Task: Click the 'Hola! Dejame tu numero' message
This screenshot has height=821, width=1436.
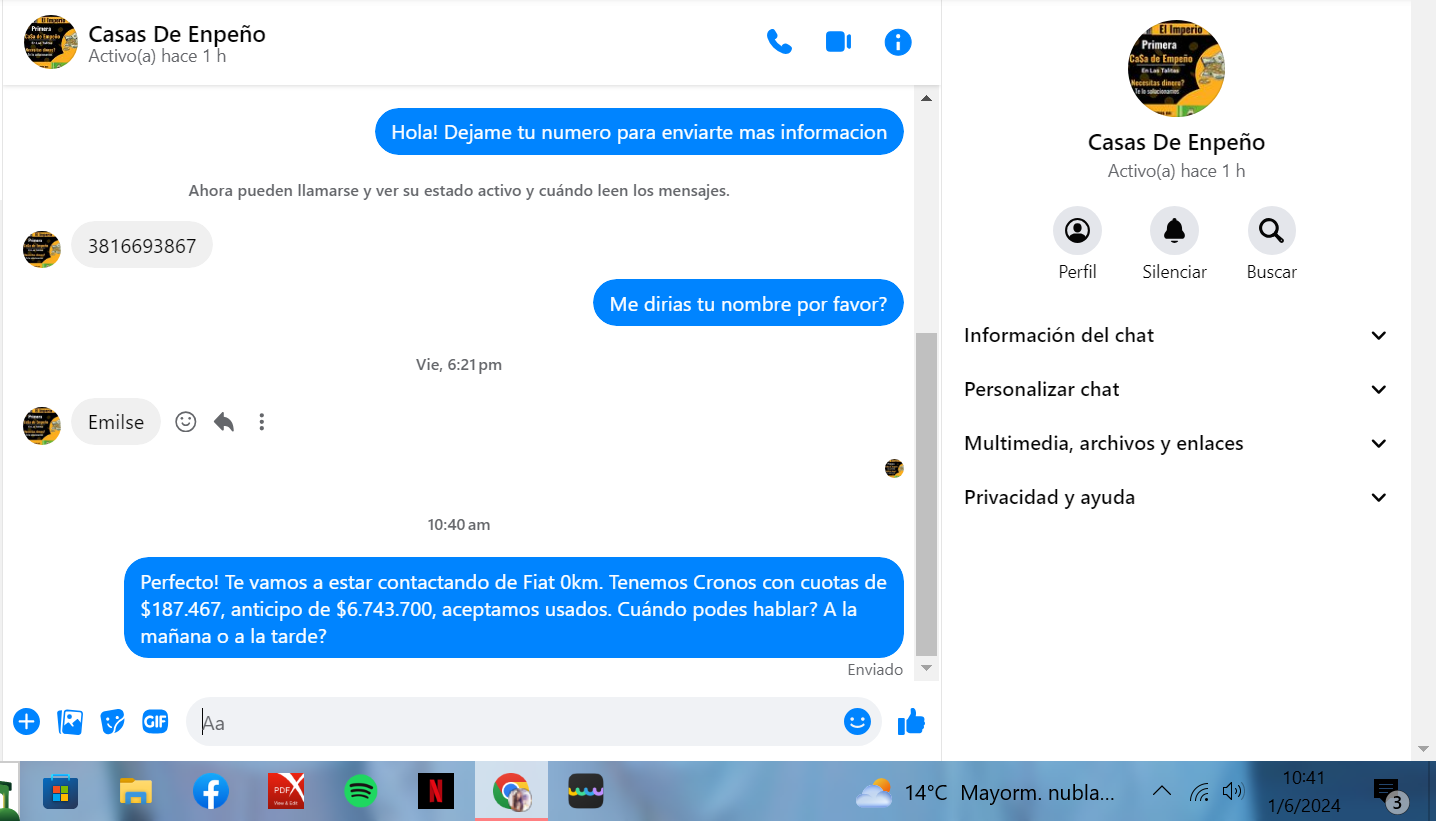Action: [639, 132]
